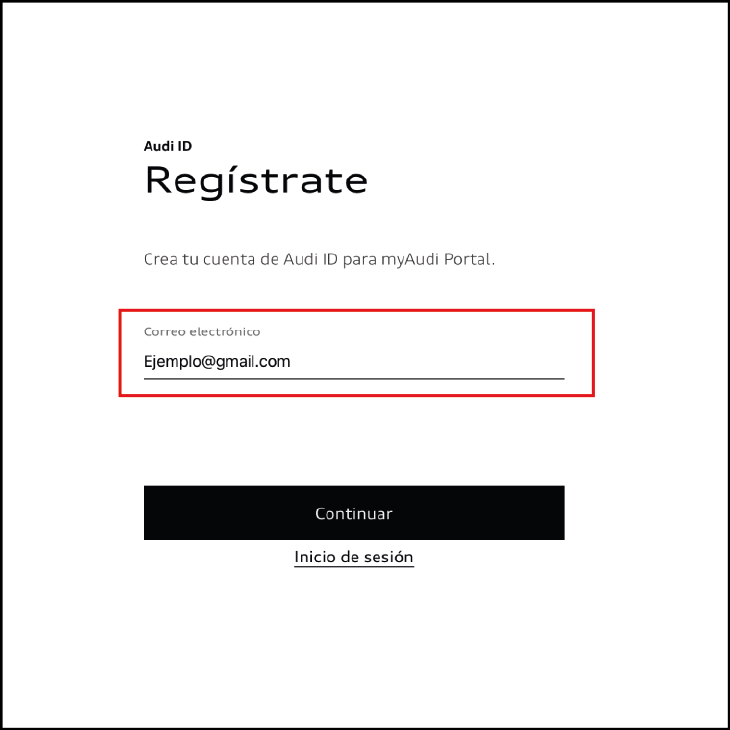The width and height of the screenshot is (730, 730).
Task: Click the word Continuar on the button
Action: pos(354,514)
